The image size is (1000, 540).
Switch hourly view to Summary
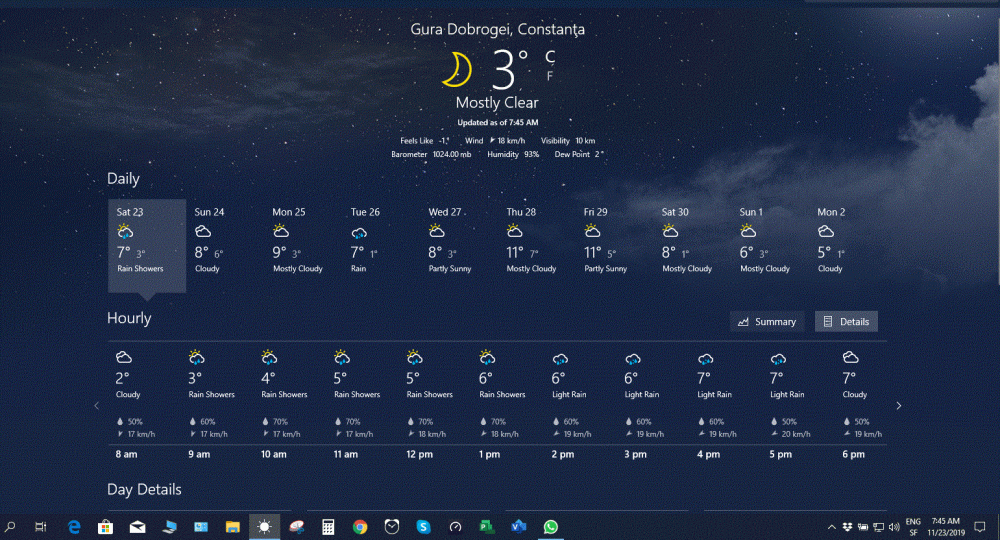768,321
